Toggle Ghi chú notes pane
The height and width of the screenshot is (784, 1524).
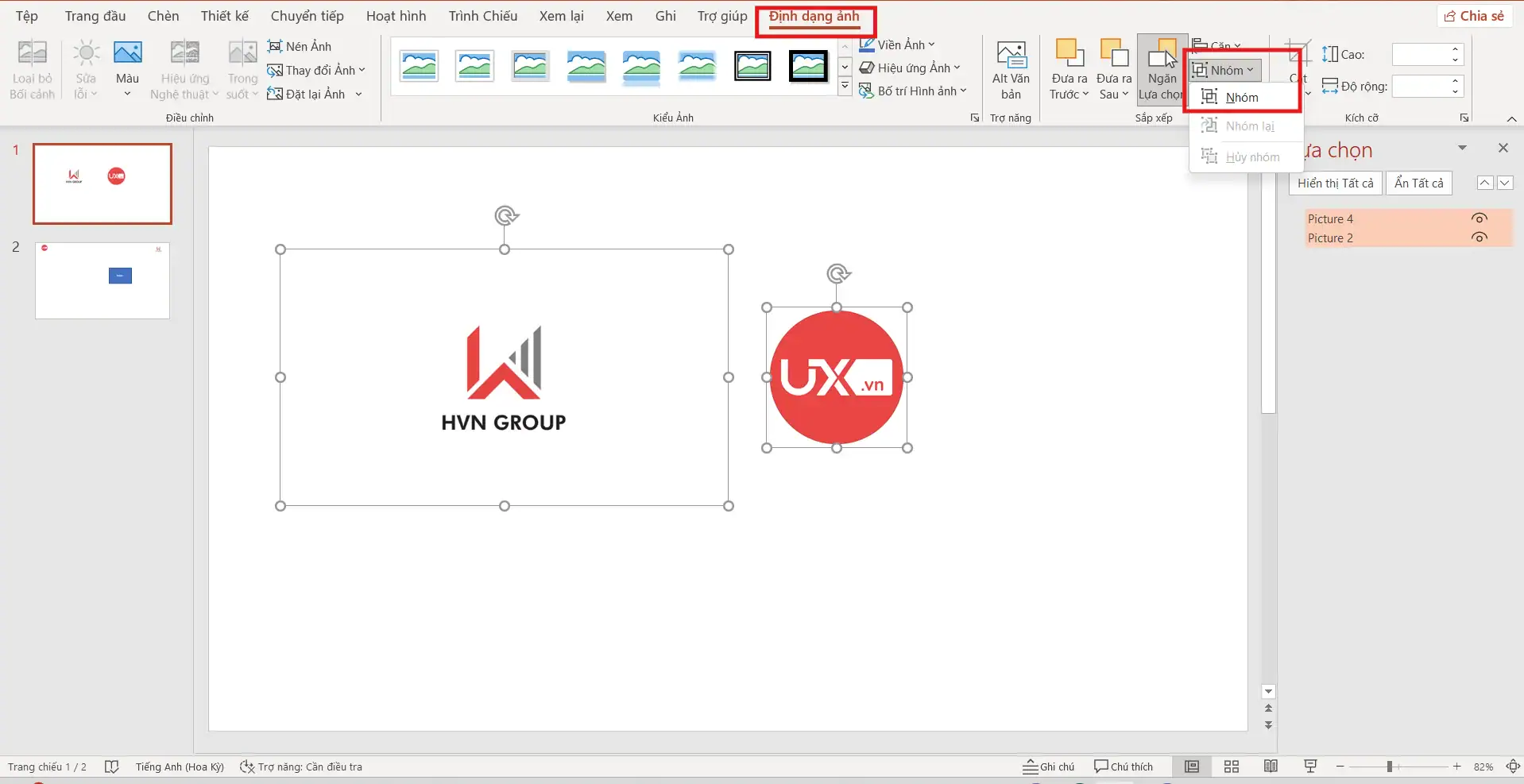pos(1048,767)
